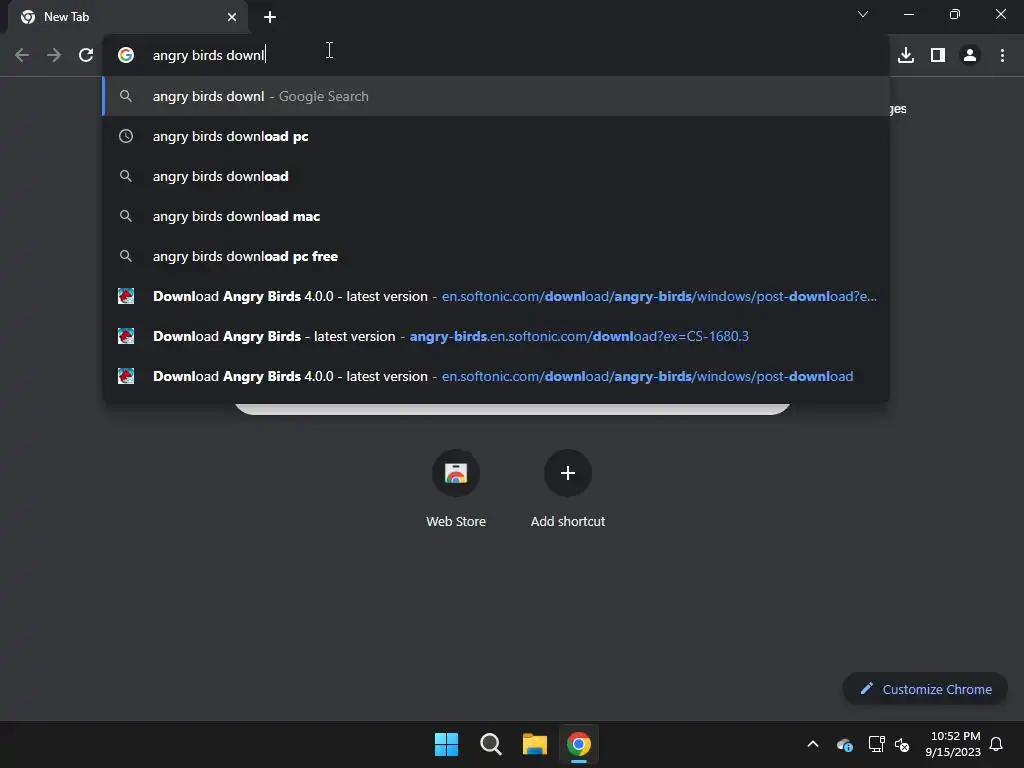The image size is (1024, 768).
Task: Open softonic link ending in 'post-download'
Action: 496,376
